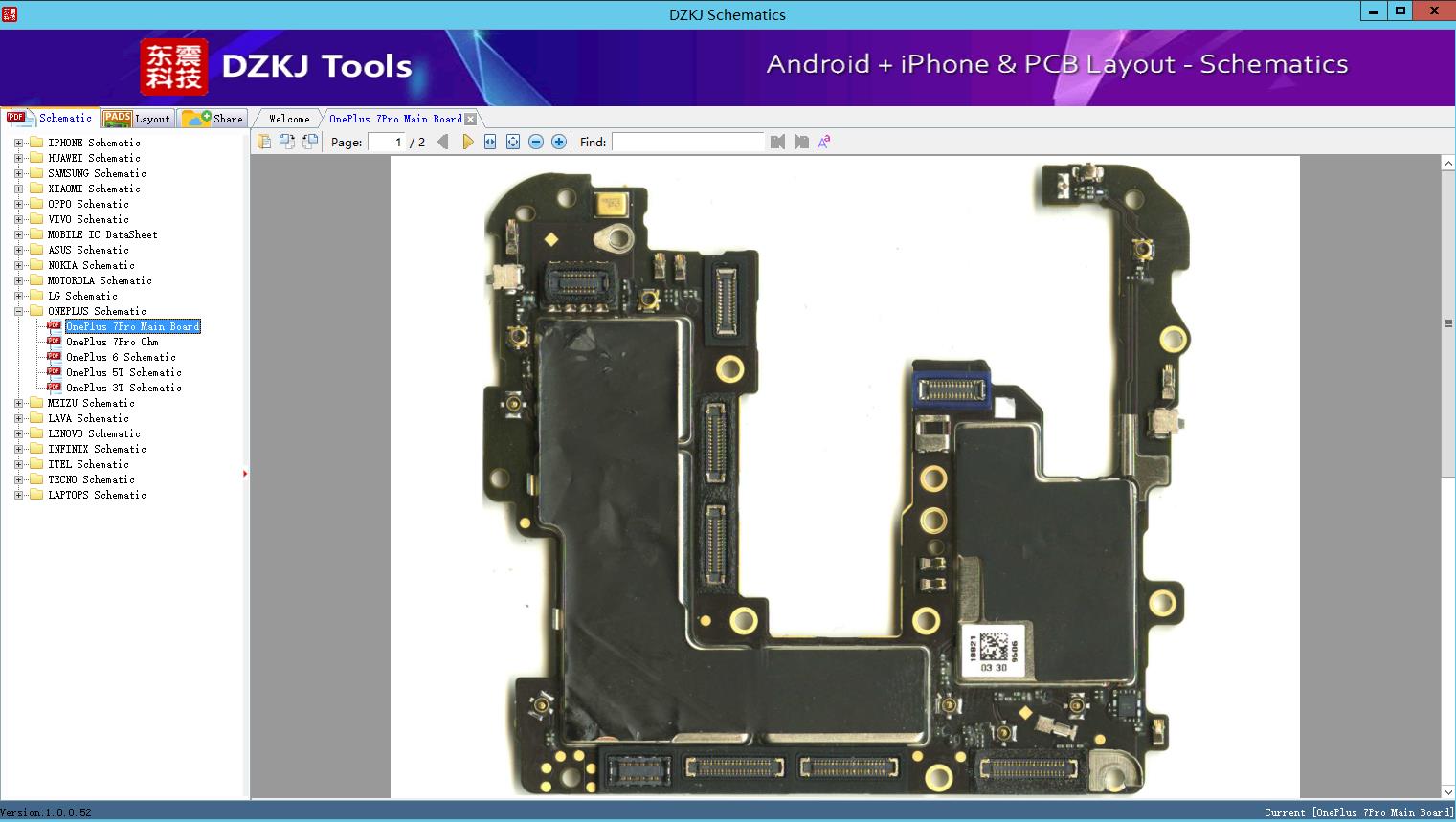This screenshot has height=822, width=1456.
Task: Switch to the Layout tab
Action: click(138, 119)
